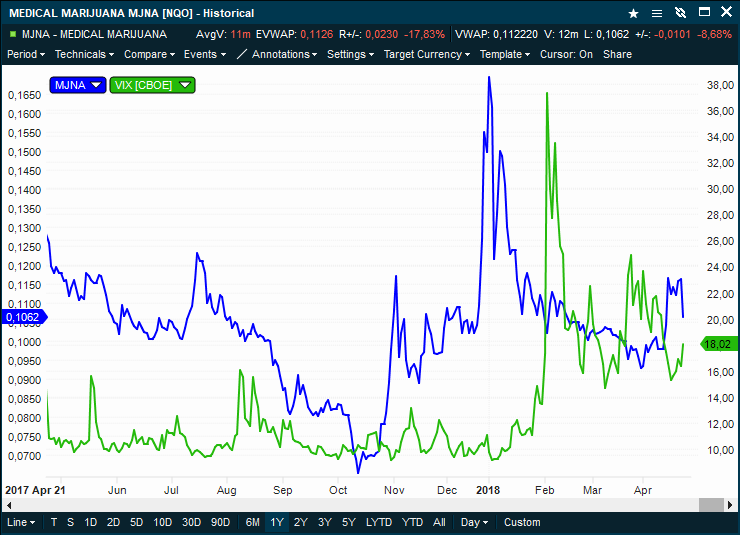Select the All time range
The height and width of the screenshot is (535, 740).
439,522
